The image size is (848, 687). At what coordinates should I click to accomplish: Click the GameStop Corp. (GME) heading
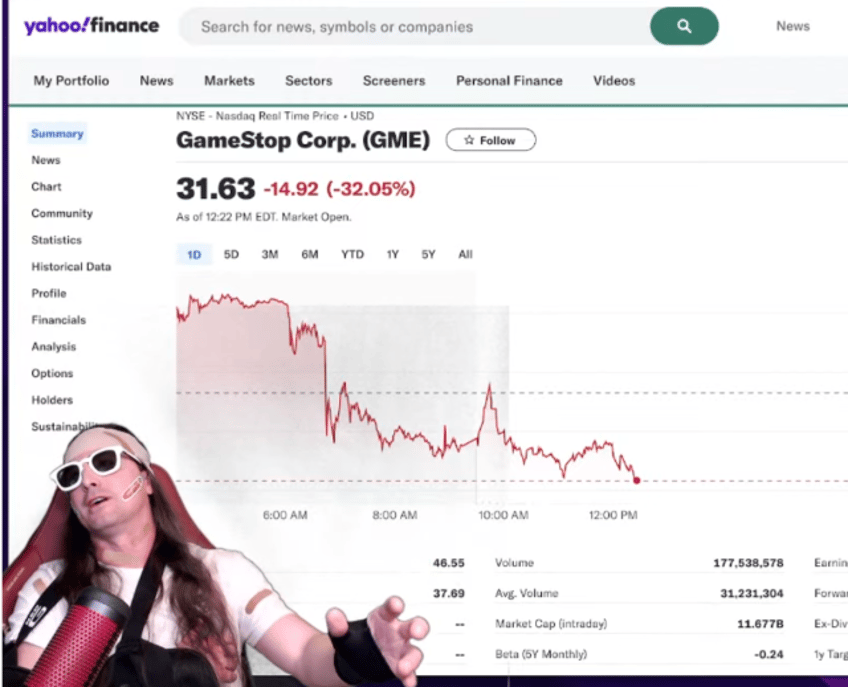303,140
